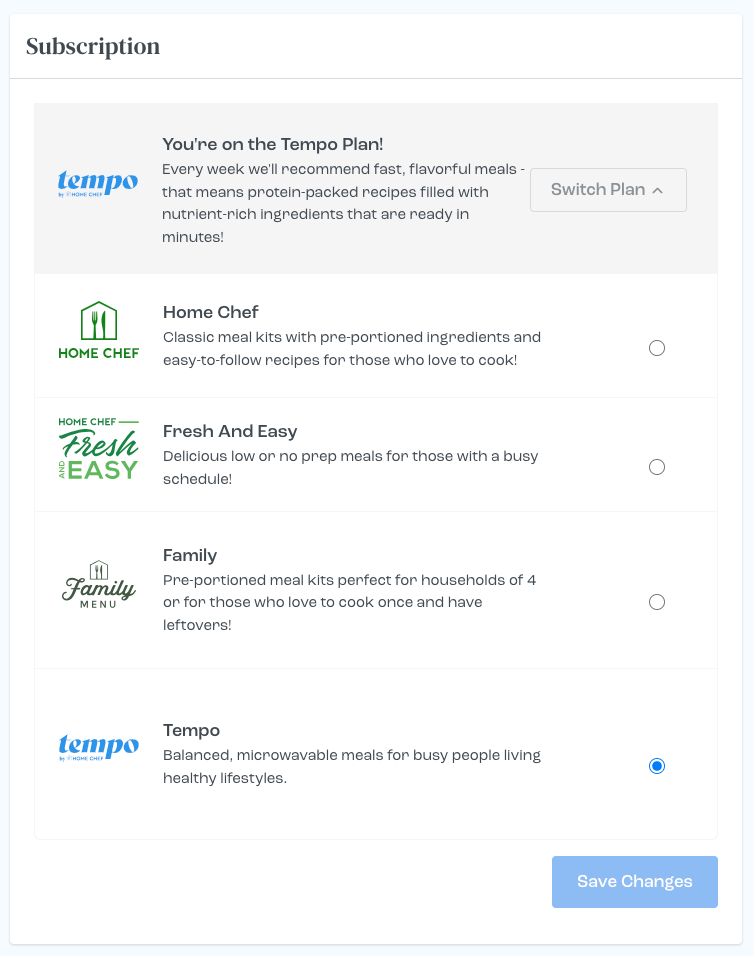Click the Fresh And Easy logo
Viewport: 754px width, 956px height.
[97, 448]
